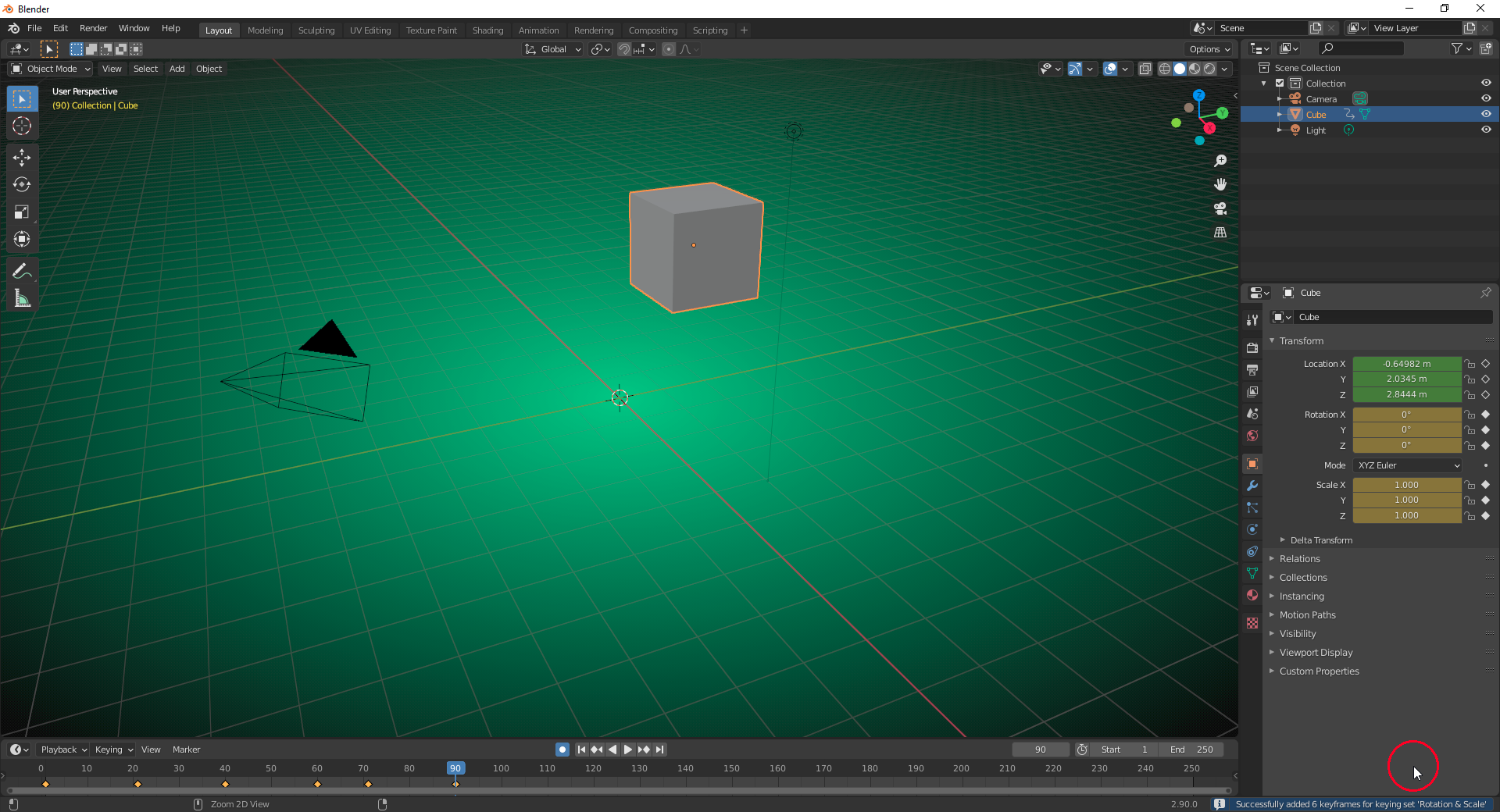The height and width of the screenshot is (812, 1500).
Task: Open the XYZ Euler rotation mode dropdown
Action: [x=1407, y=465]
